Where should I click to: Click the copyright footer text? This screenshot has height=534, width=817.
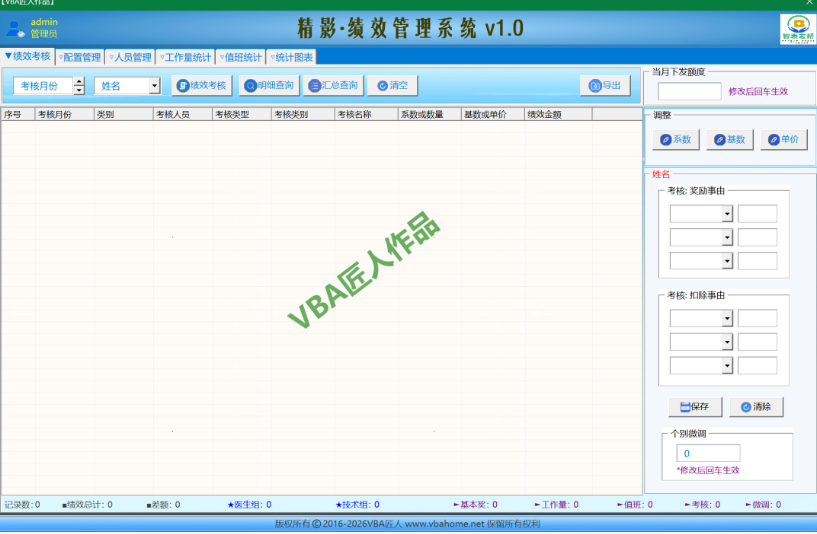point(407,524)
